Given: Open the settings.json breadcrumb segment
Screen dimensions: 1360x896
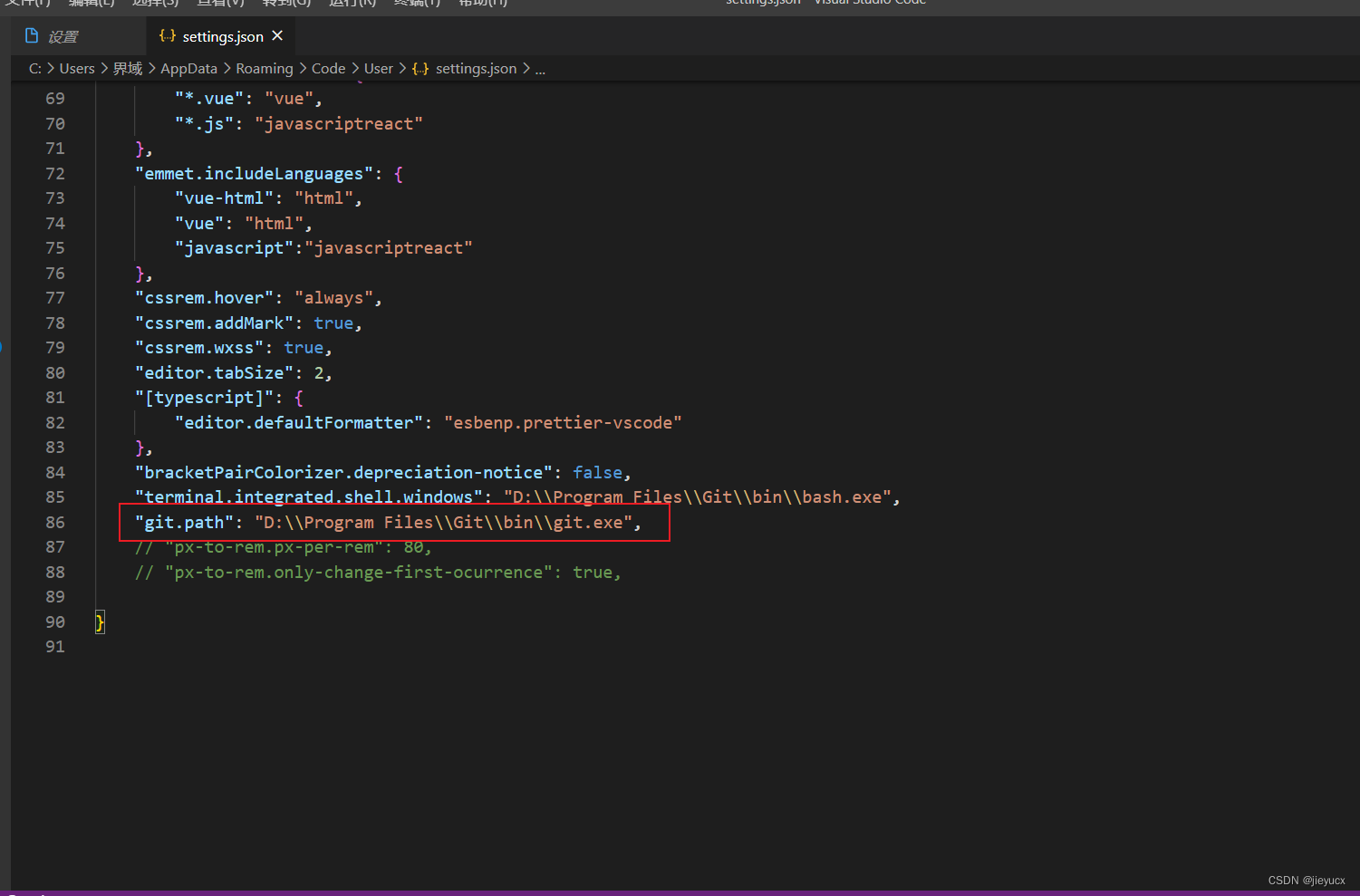Looking at the screenshot, I should pos(476,68).
